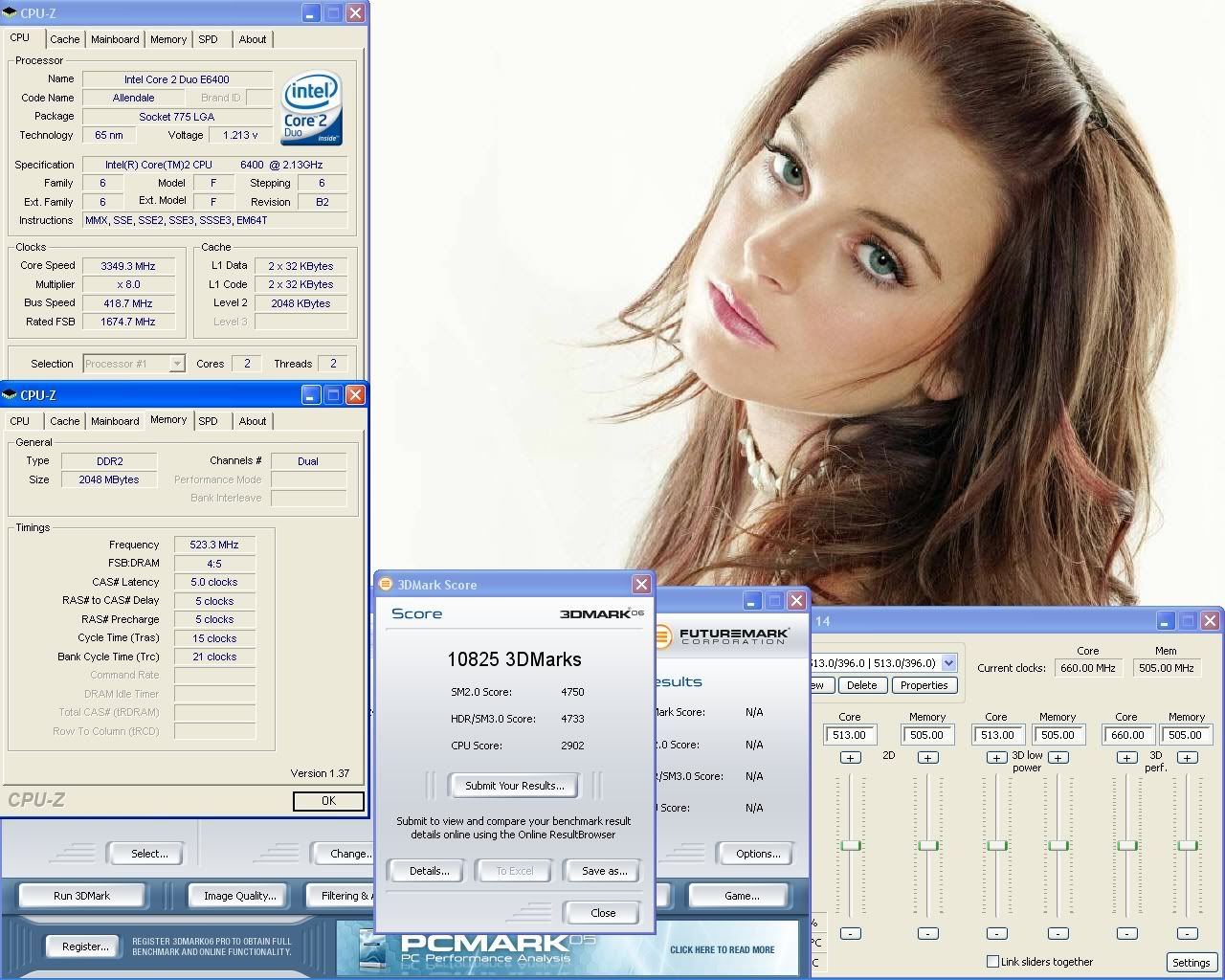Click the 3D low power Core slider handle
Image resolution: width=1225 pixels, height=980 pixels.
[996, 845]
